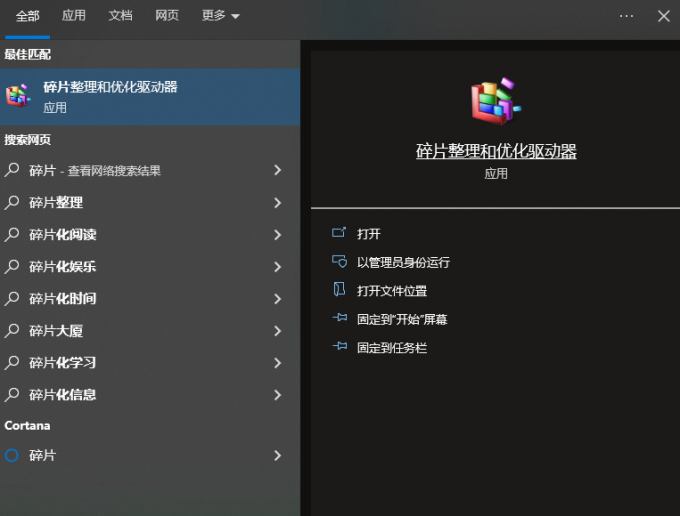Expand chevron for 碎片化时间
Viewport: 680px width, 516px height.
[278, 299]
